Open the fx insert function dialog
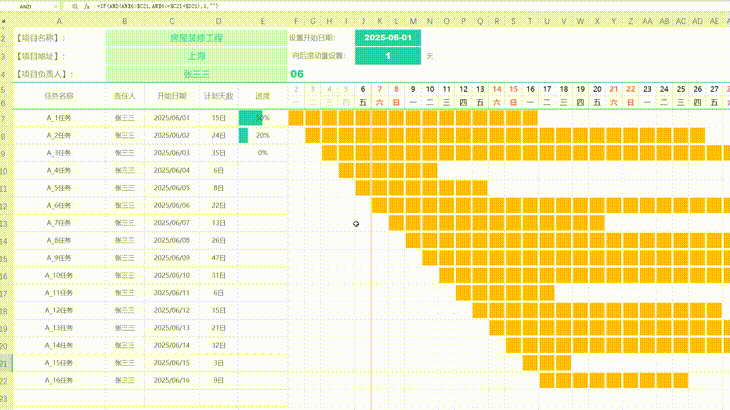This screenshot has width=730, height=410. click(x=87, y=7)
